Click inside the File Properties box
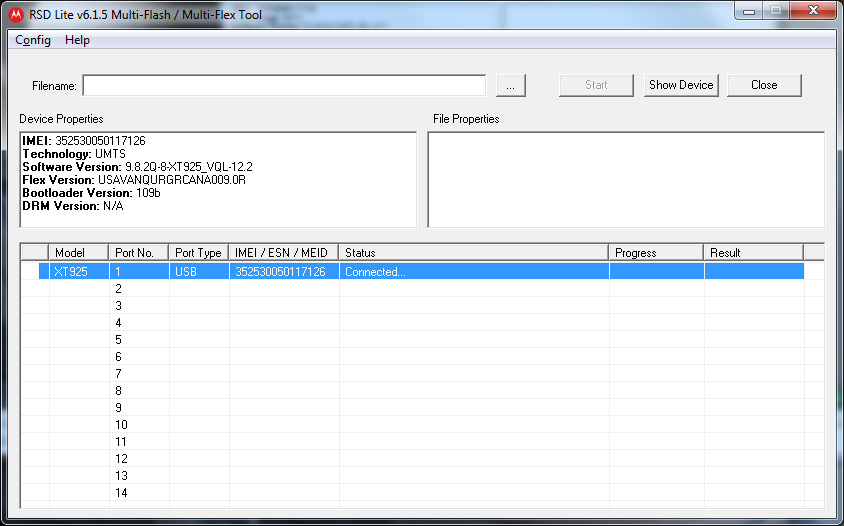 (x=626, y=179)
